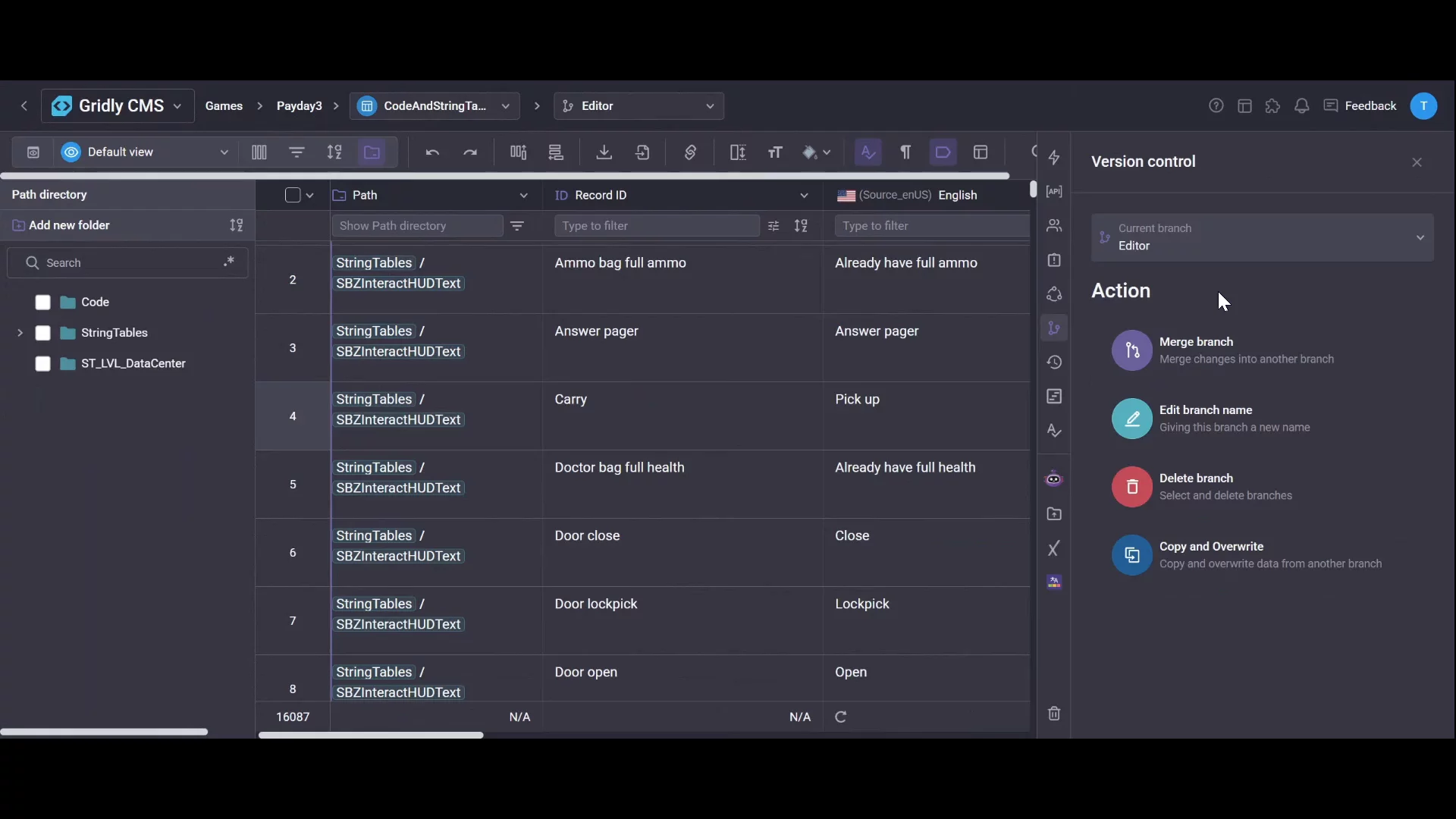Open the filter icon in toolbar
Image resolution: width=1456 pixels, height=819 pixels.
click(x=297, y=152)
